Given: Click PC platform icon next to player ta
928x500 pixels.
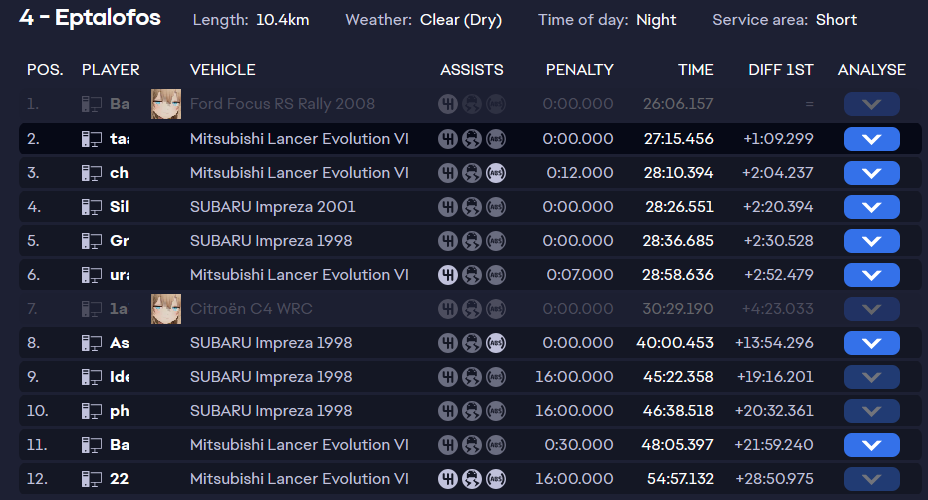Looking at the screenshot, I should tap(92, 139).
